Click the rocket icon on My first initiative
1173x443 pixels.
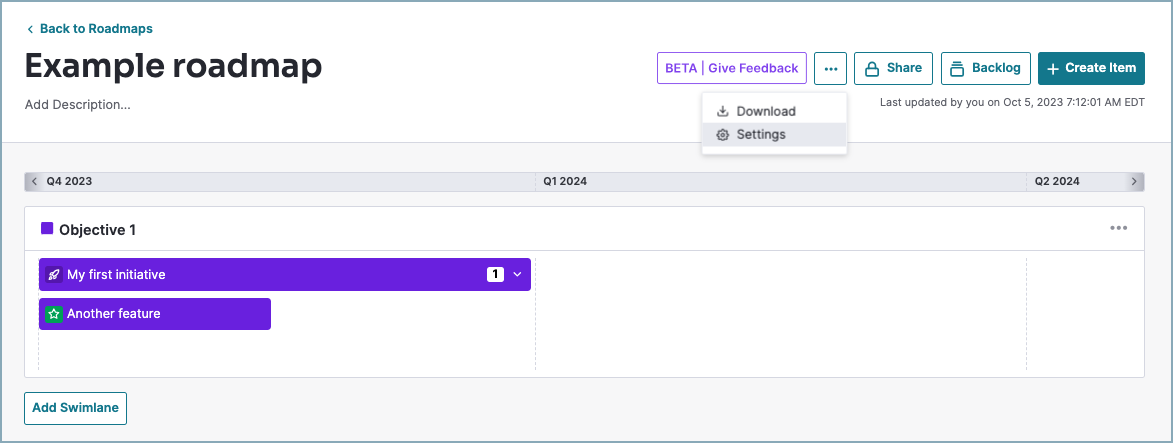coord(53,275)
